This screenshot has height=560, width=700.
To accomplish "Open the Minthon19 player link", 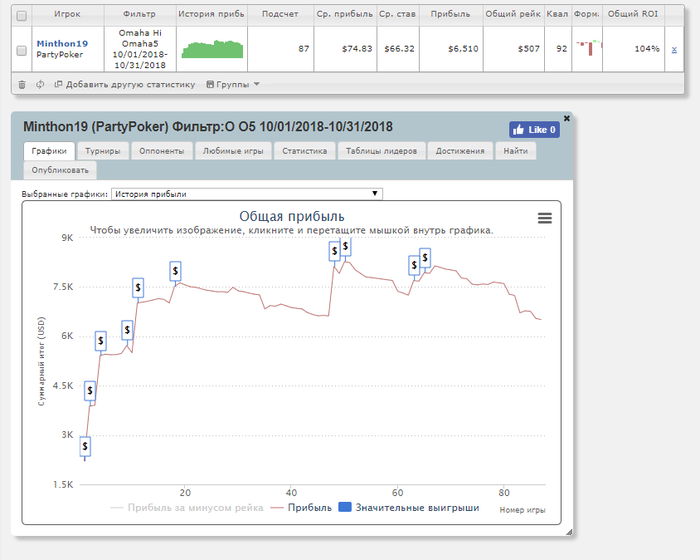I will (x=62, y=44).
